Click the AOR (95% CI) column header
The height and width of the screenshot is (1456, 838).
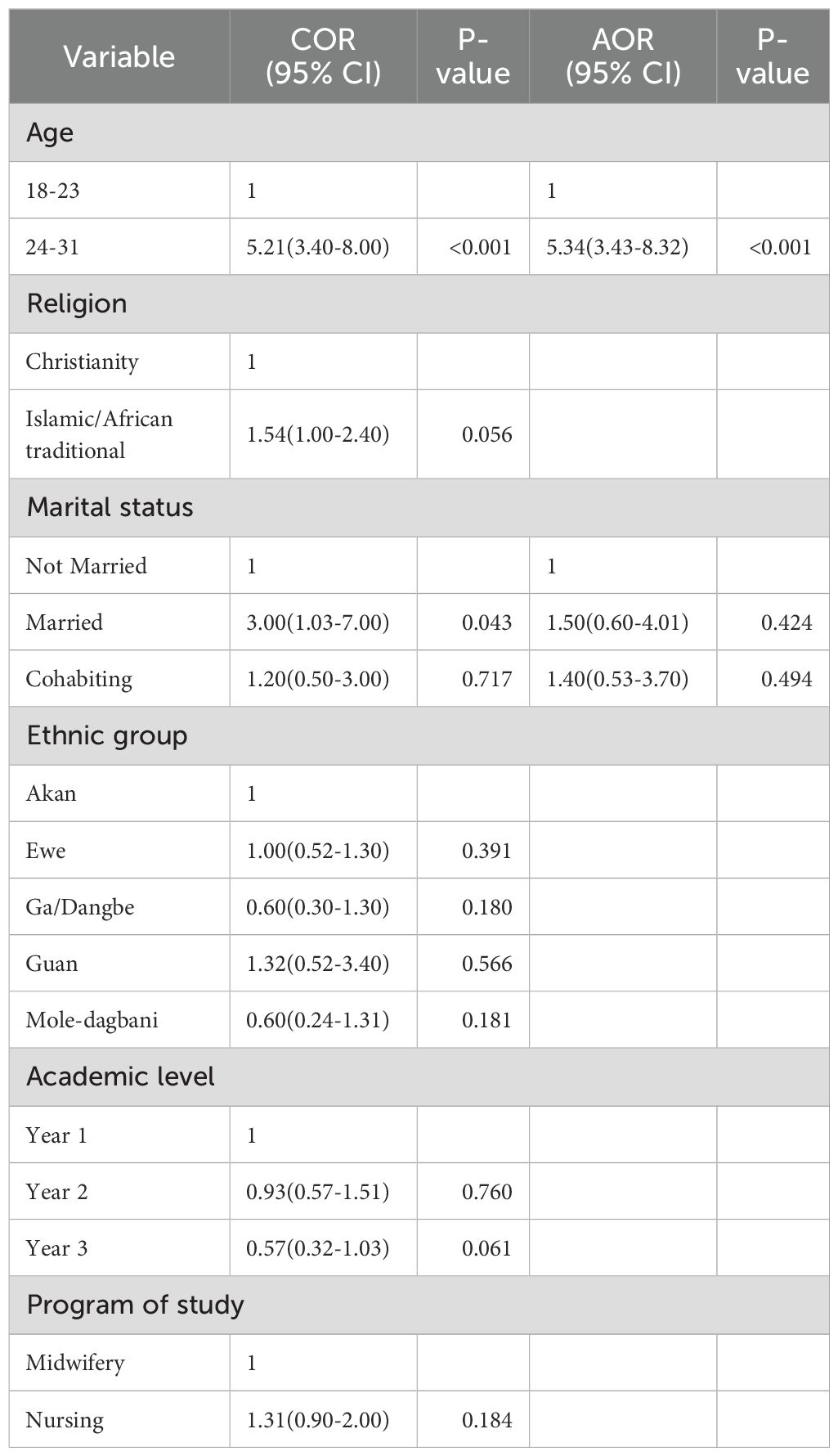(623, 56)
